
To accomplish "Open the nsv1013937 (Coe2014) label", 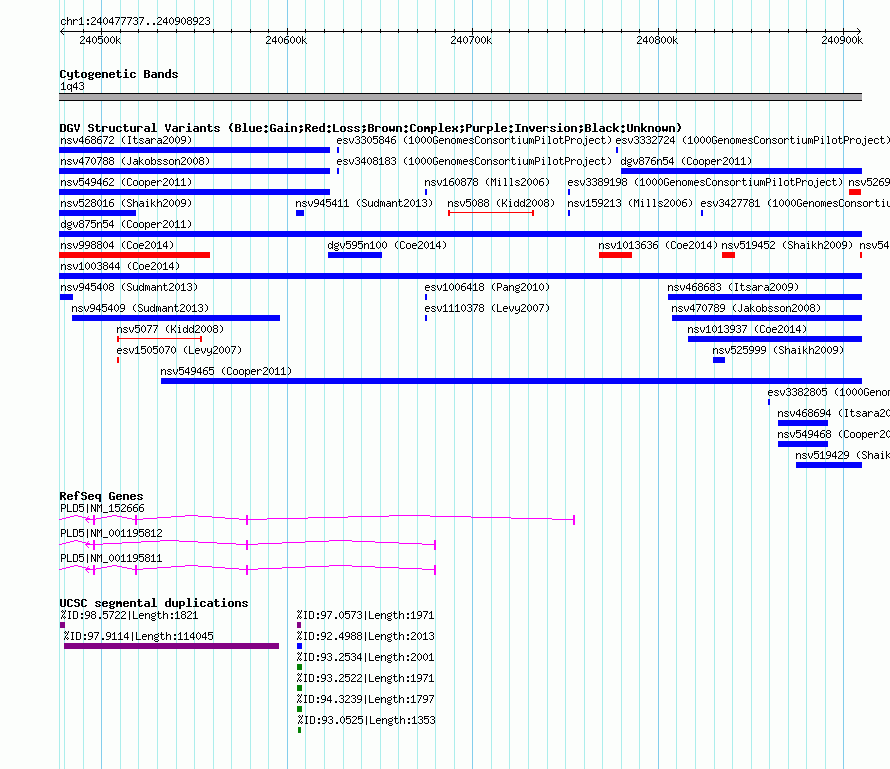I will (747, 329).
